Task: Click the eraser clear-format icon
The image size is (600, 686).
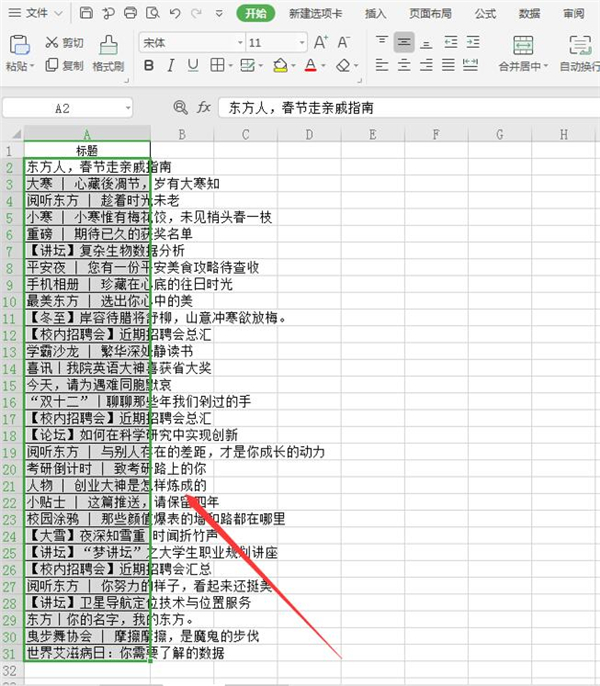Action: pyautogui.click(x=344, y=66)
